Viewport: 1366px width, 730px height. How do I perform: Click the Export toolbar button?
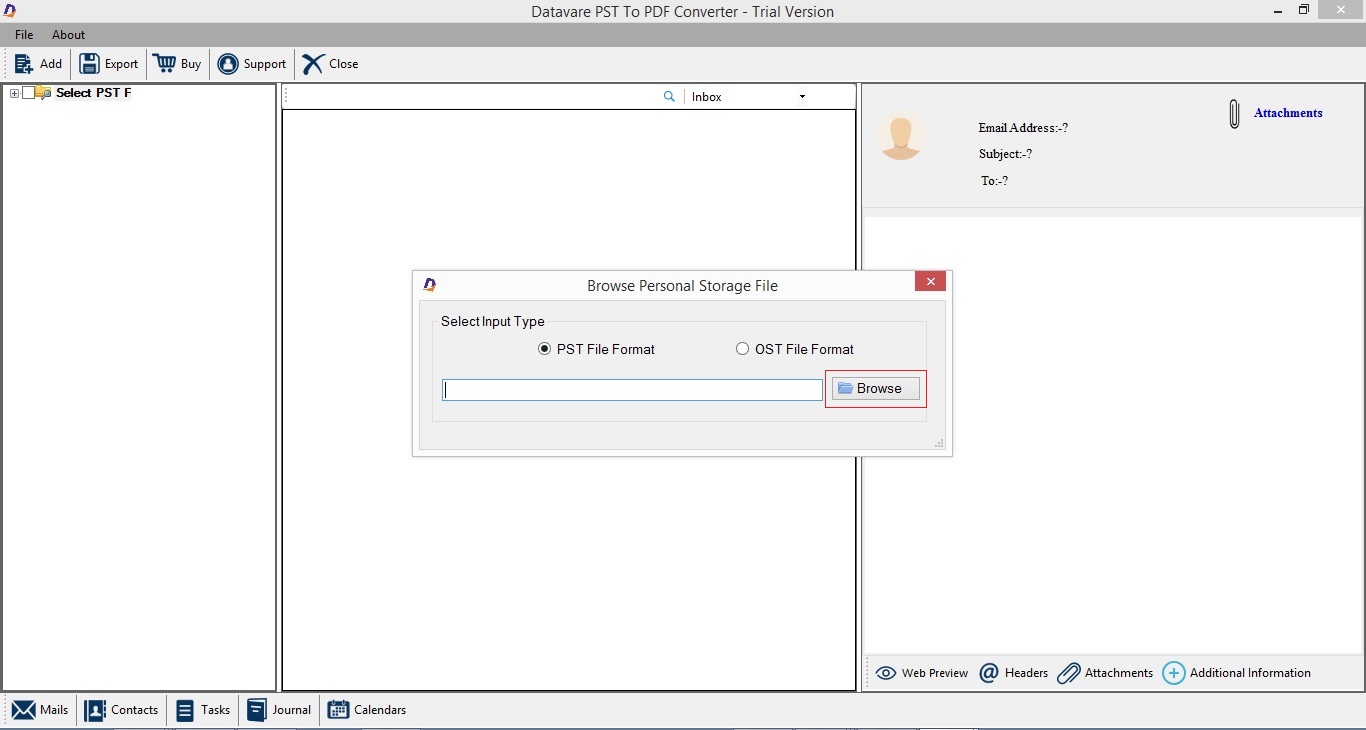click(x=109, y=64)
